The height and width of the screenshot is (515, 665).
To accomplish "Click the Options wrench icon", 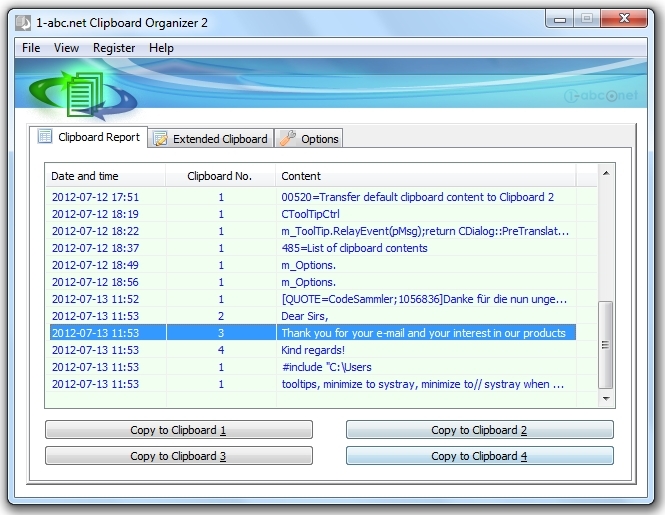I will tap(287, 139).
